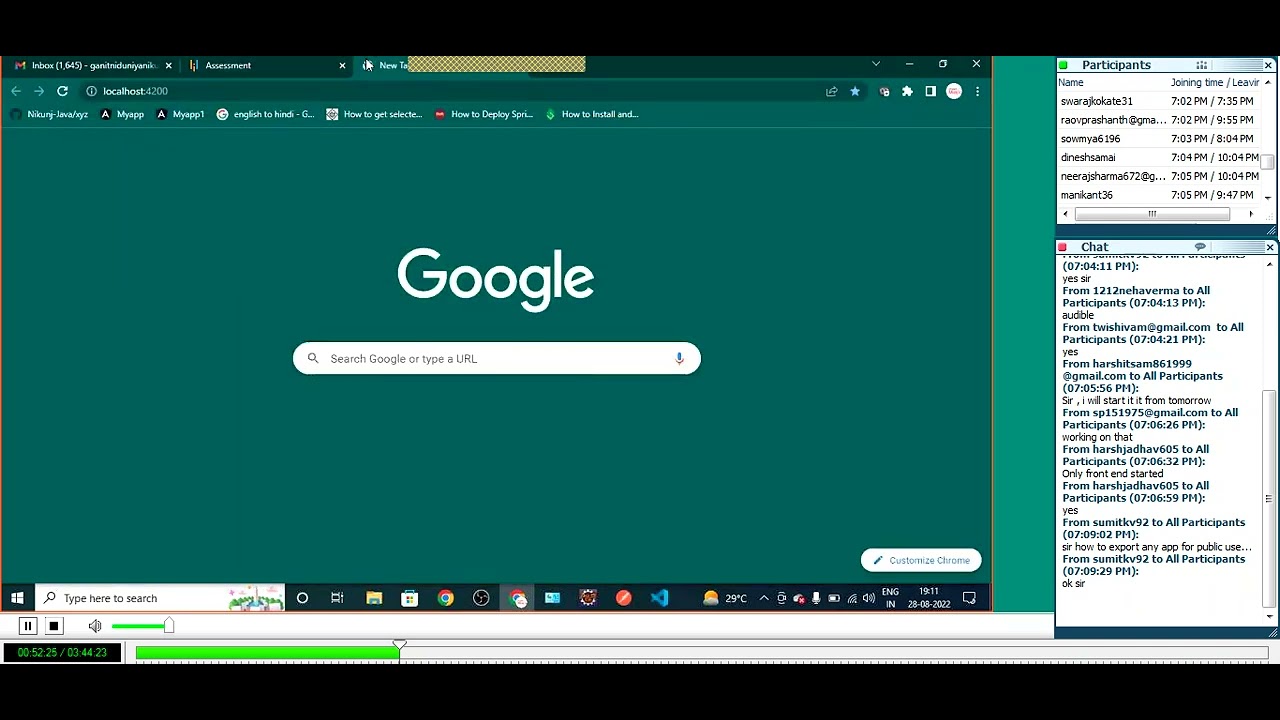Viewport: 1280px width, 720px height.
Task: Click the localhost:4200 address bar
Action: (x=450, y=91)
